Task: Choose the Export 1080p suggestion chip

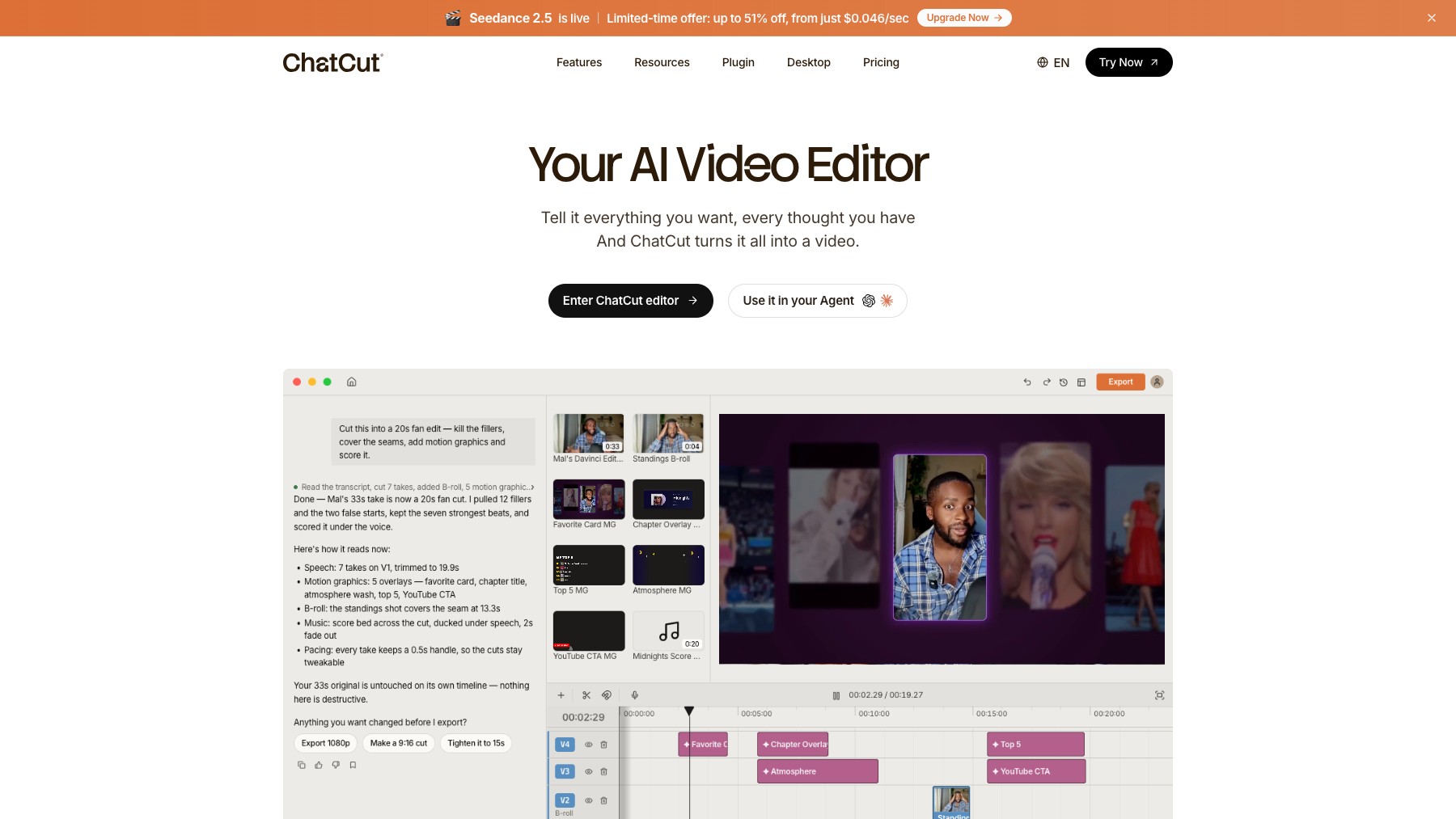Action: 325,743
